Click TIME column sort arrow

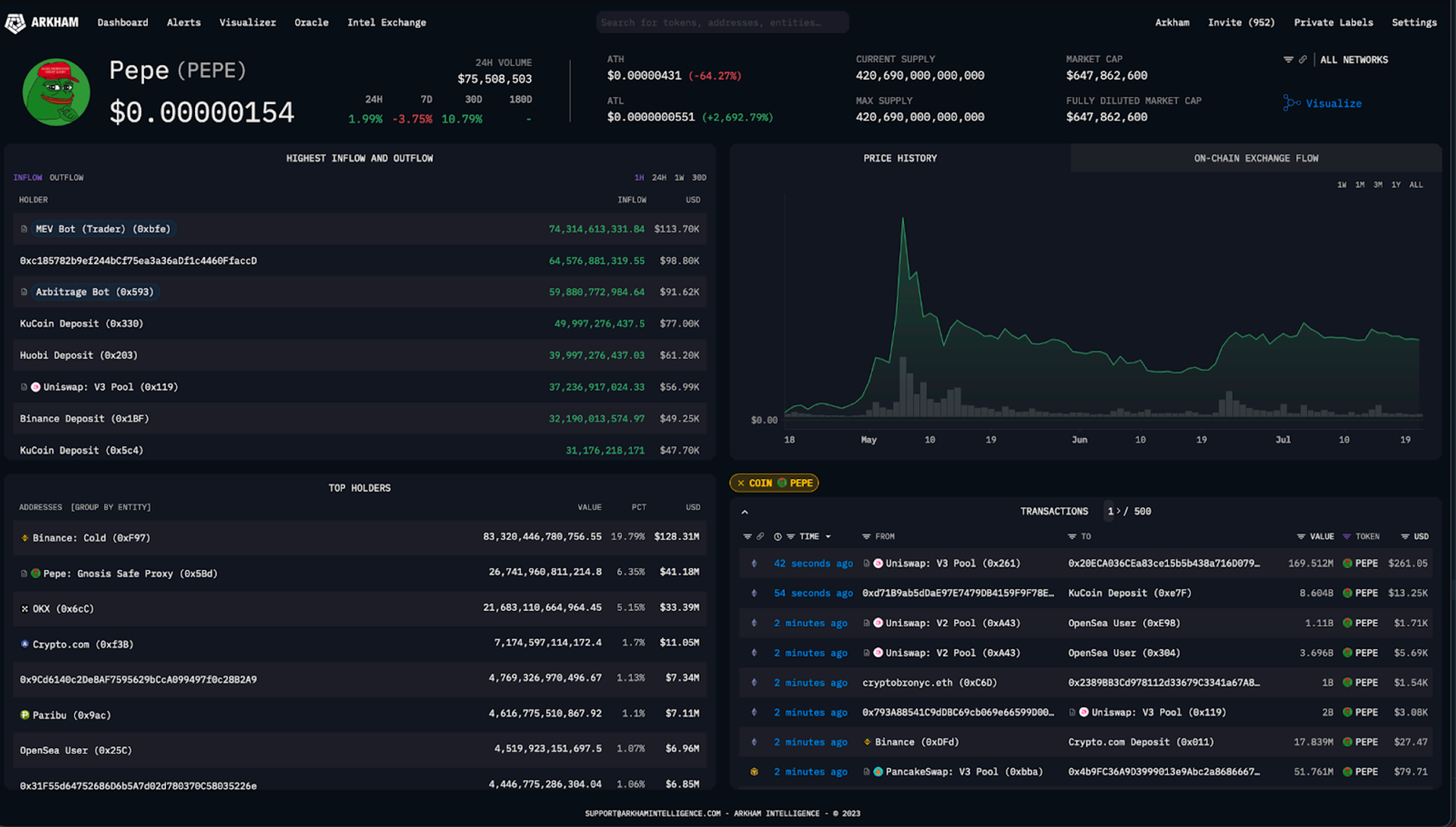tap(828, 537)
